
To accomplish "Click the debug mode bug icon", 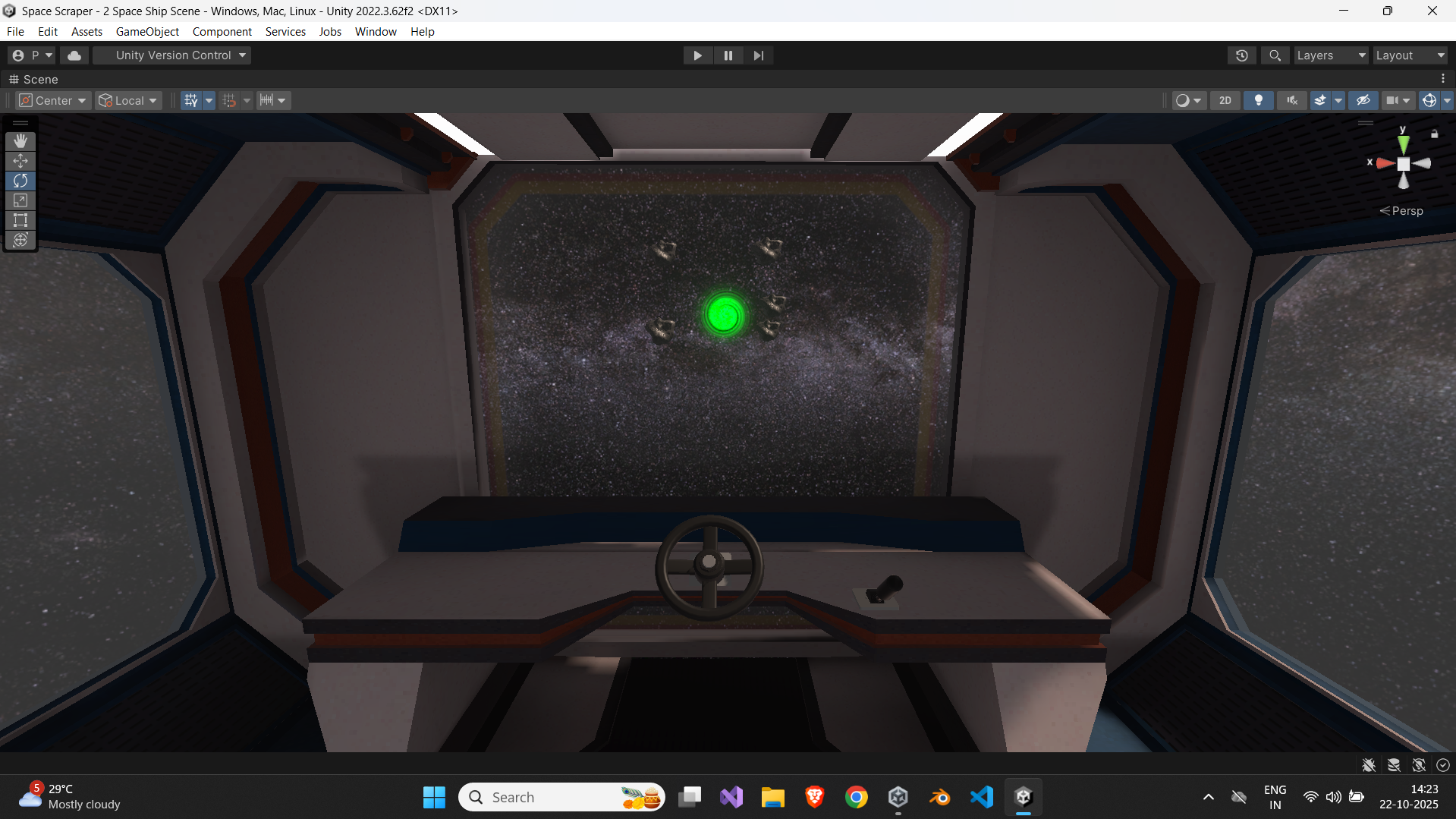I will (x=1369, y=765).
